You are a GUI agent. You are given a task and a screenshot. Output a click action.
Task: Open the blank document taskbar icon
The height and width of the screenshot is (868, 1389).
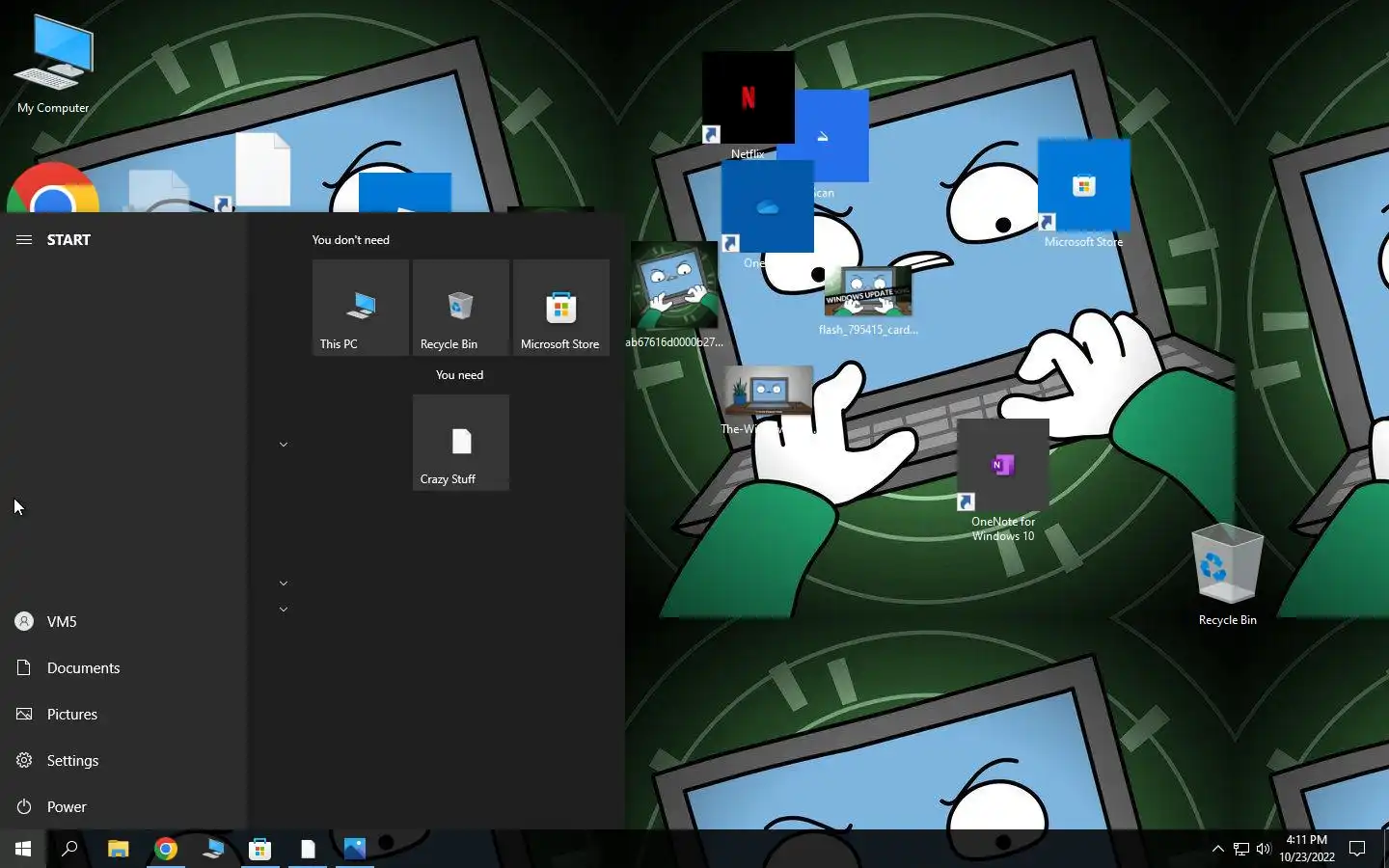(x=308, y=849)
